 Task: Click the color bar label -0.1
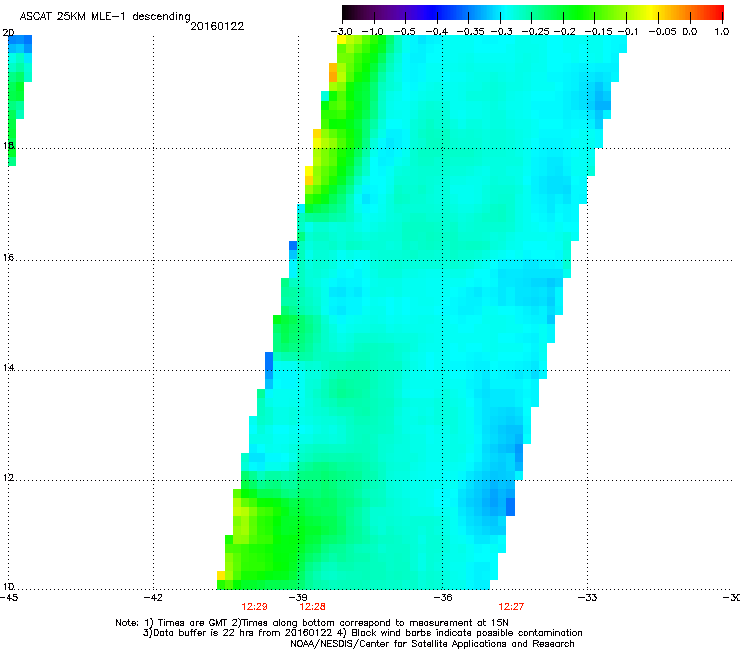(628, 32)
